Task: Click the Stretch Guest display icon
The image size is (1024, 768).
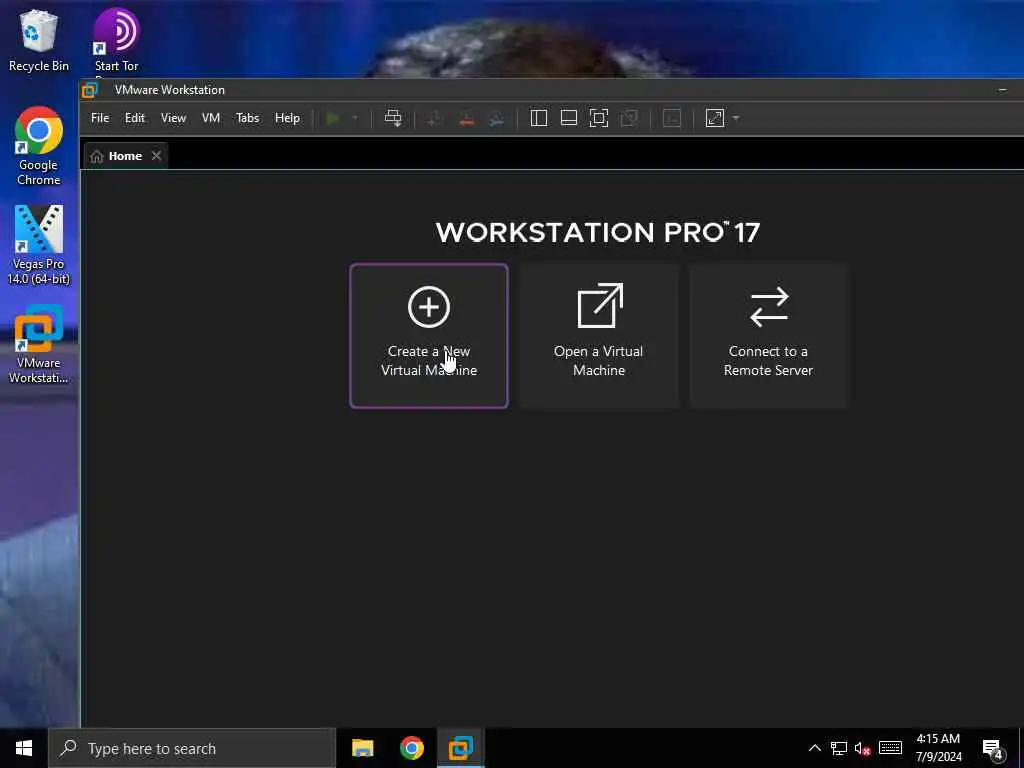Action: click(x=715, y=118)
